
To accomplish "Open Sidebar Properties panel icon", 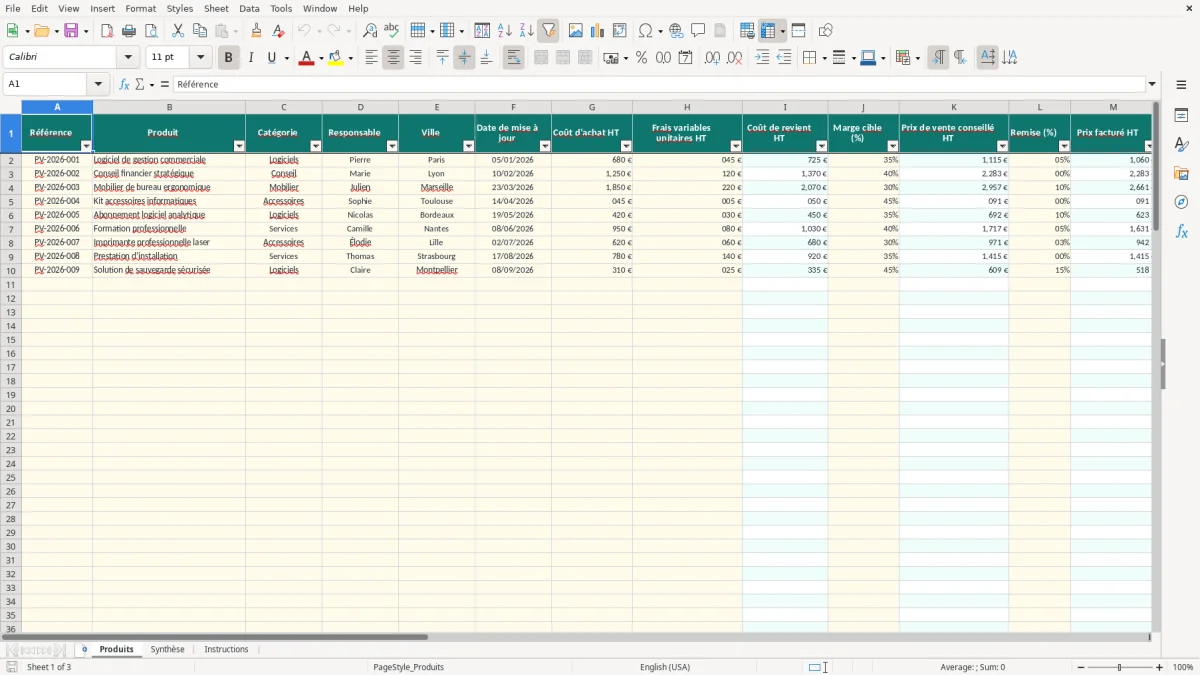I will (1181, 116).
